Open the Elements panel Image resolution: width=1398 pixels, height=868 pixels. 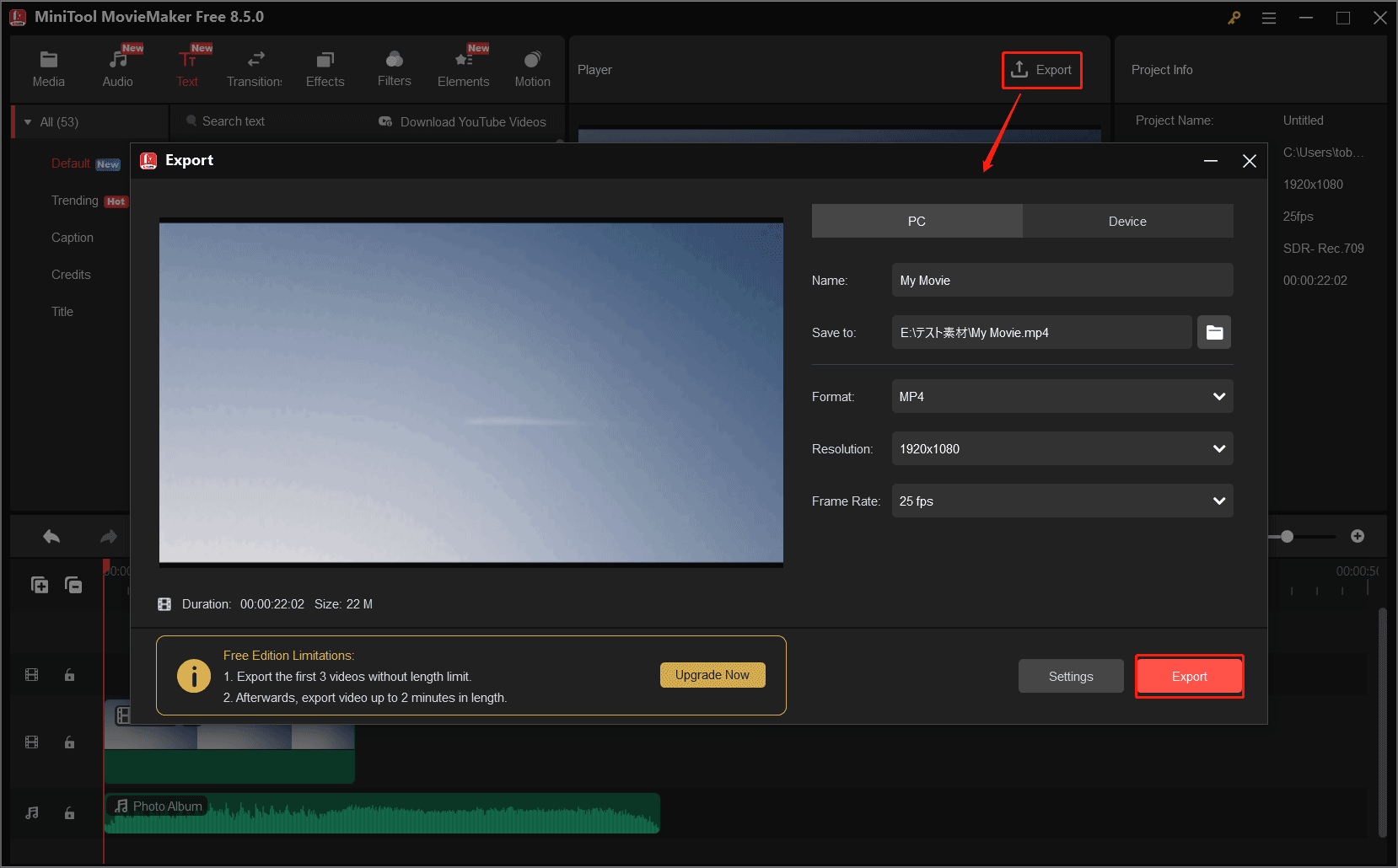click(463, 67)
